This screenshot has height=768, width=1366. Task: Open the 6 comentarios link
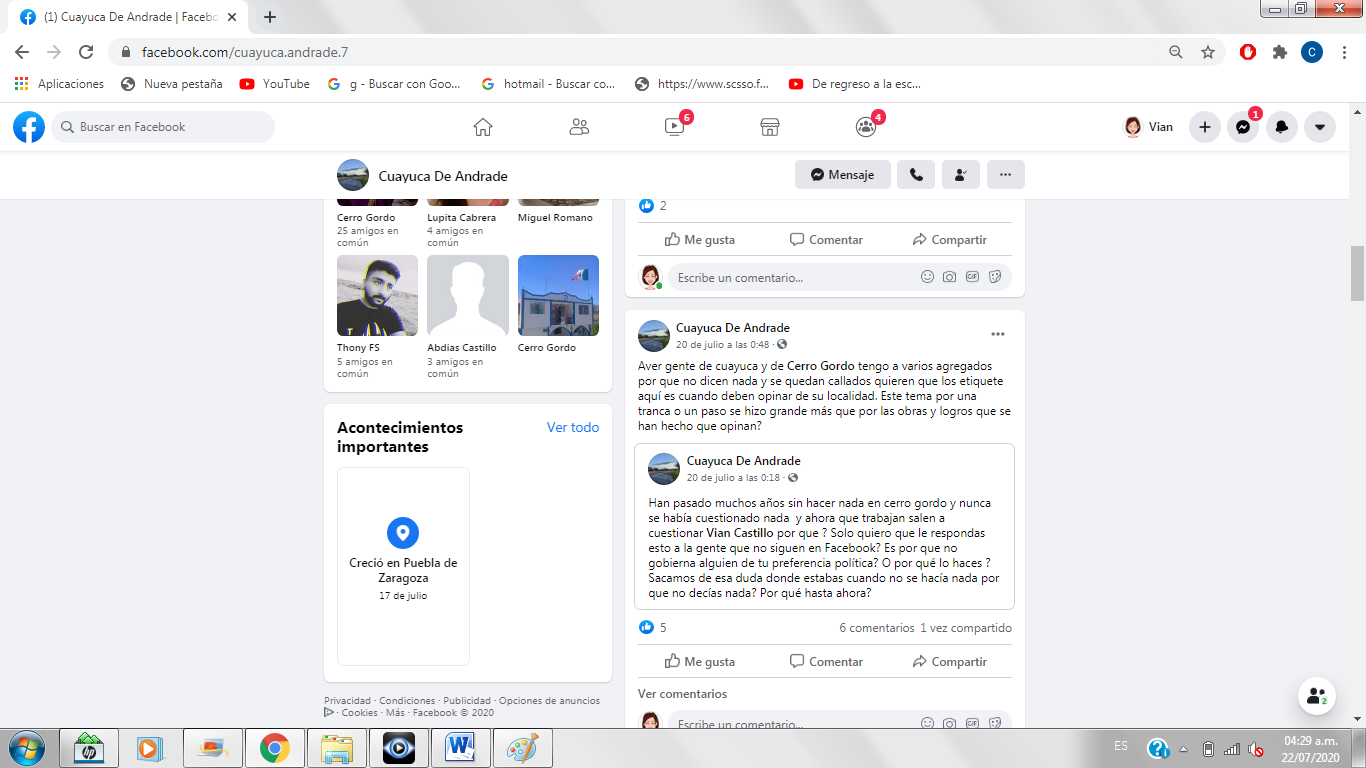(877, 628)
